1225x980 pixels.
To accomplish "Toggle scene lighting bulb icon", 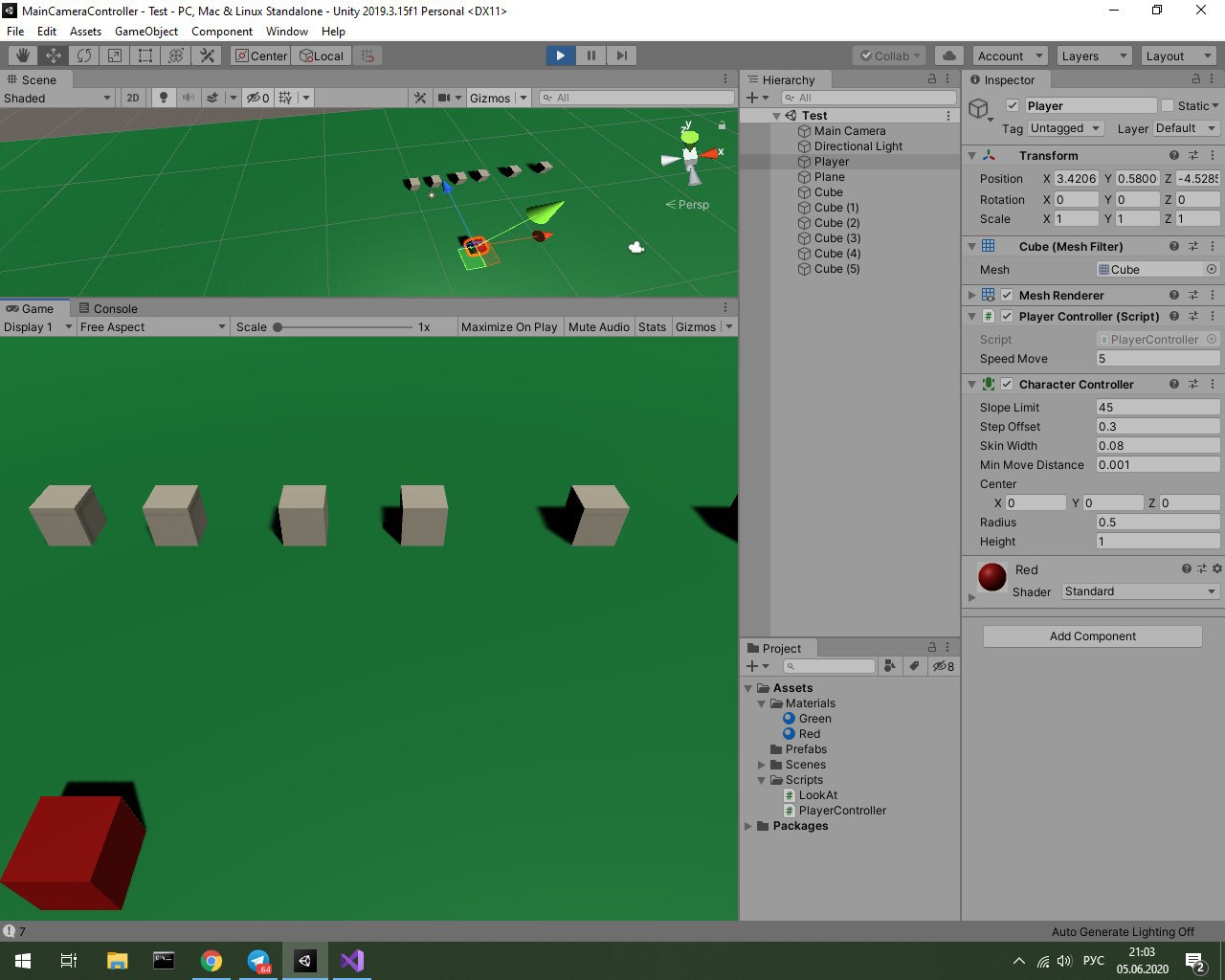I will (x=164, y=98).
